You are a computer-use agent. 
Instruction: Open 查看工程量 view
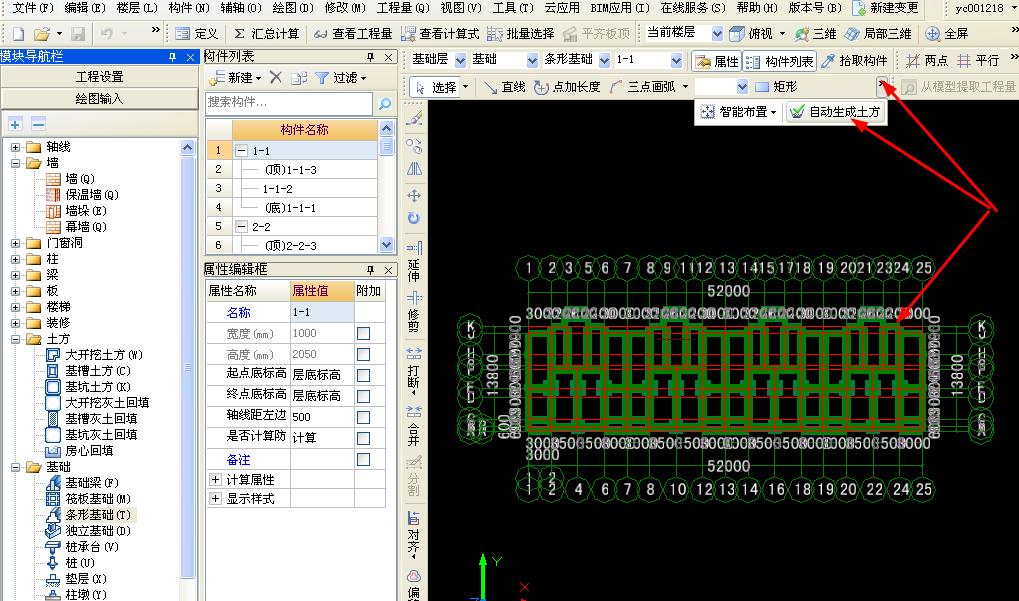[x=353, y=33]
